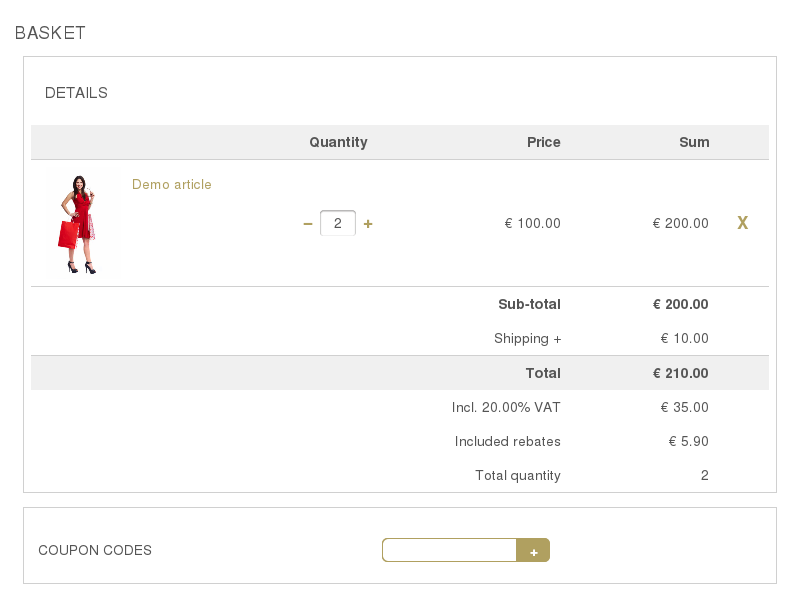Image resolution: width=800 pixels, height=600 pixels.
Task: Focus the quantity input showing 2
Action: [x=338, y=223]
